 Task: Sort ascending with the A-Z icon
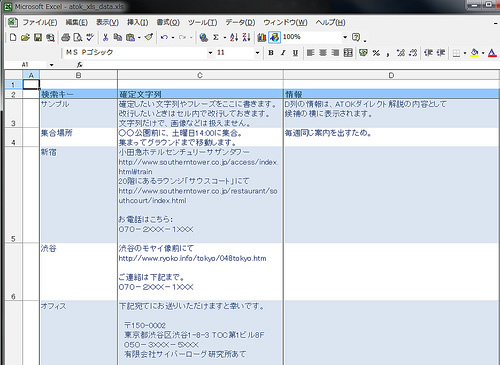coord(234,37)
